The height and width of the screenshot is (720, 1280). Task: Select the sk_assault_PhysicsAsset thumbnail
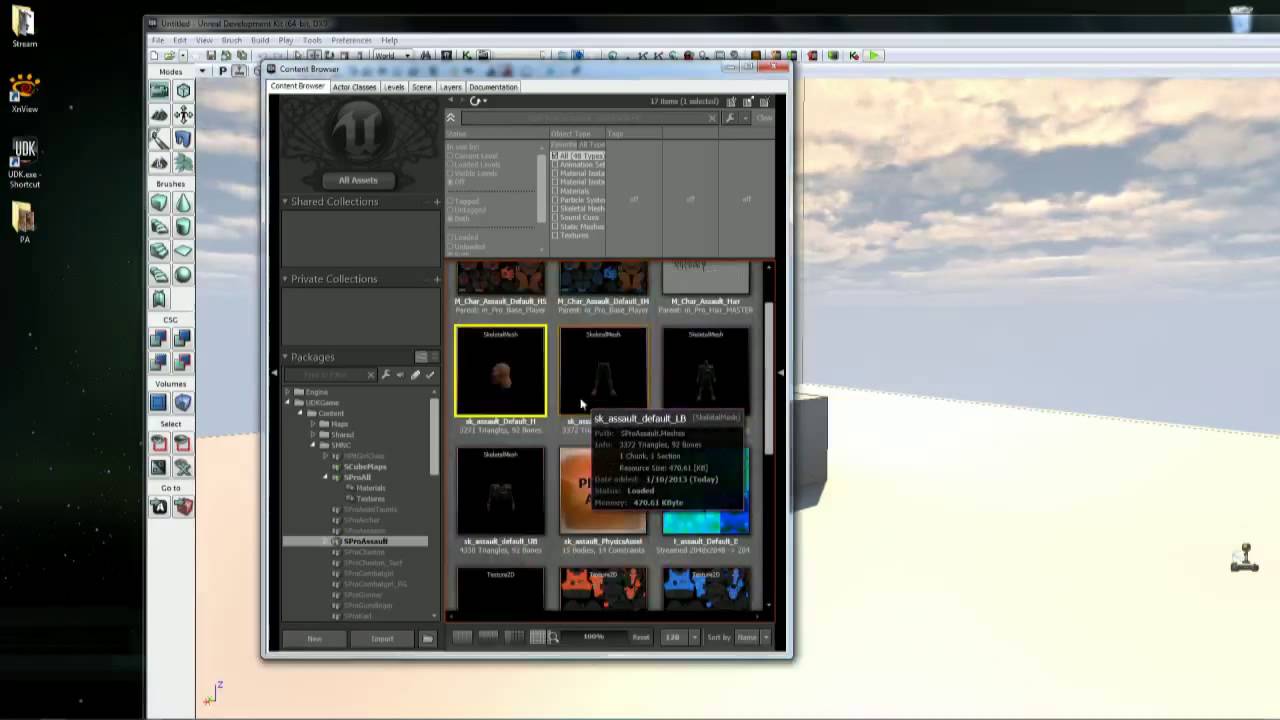pos(603,490)
